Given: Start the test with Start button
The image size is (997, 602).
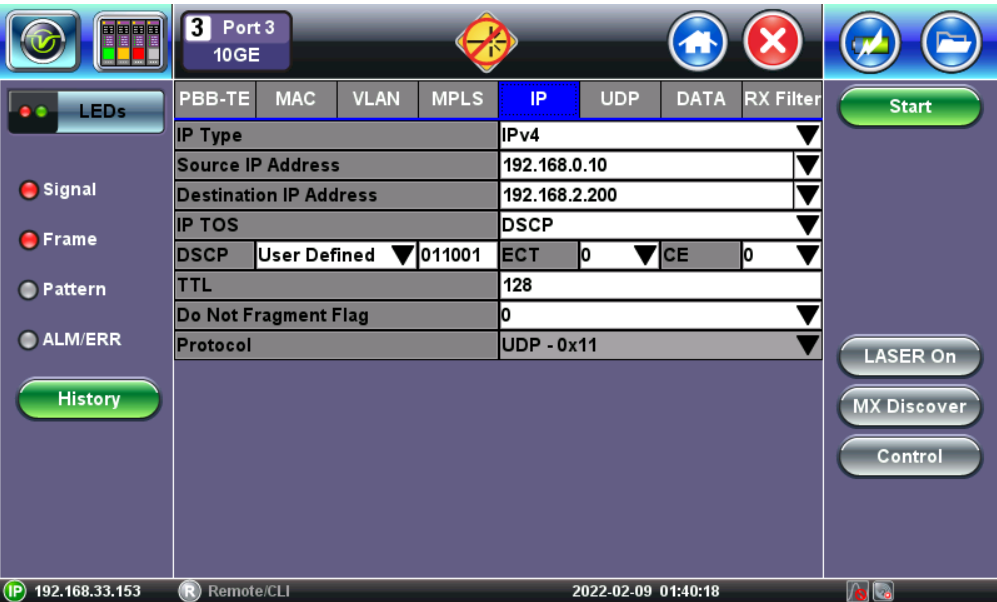Looking at the screenshot, I should pos(910,106).
